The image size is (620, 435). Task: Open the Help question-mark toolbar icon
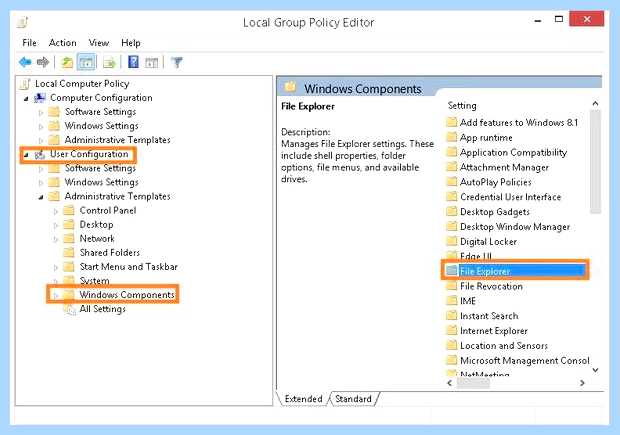pos(133,62)
